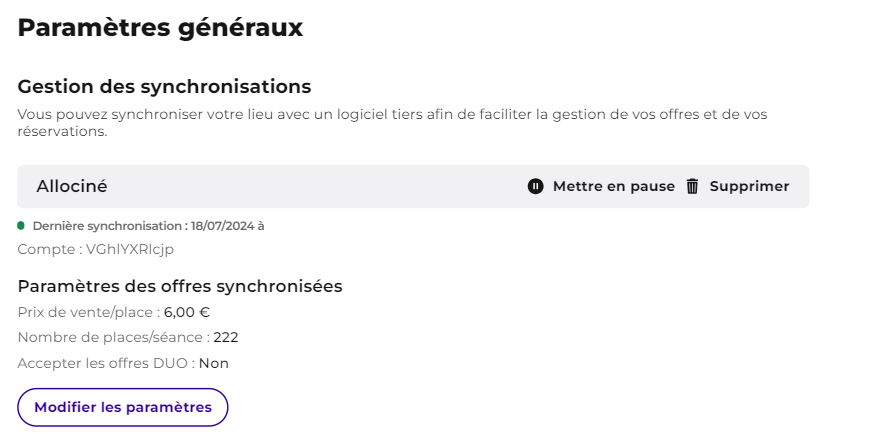
Task: Click the gray Allociné banner background
Action: [x=316, y=186]
